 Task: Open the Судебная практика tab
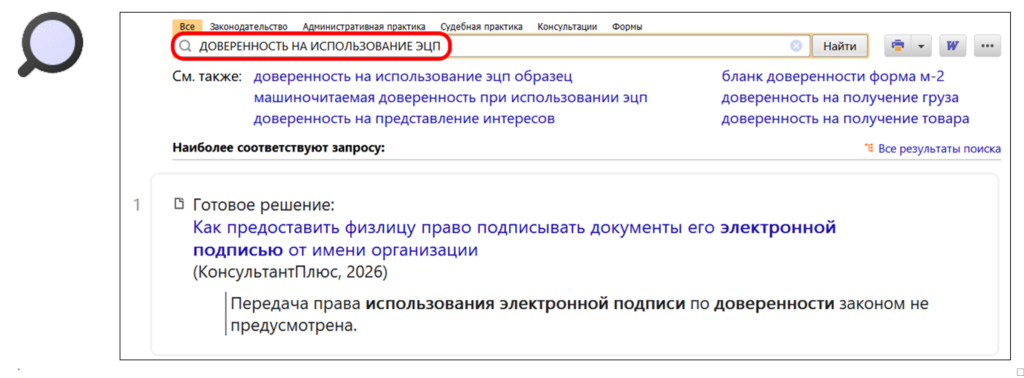(481, 27)
